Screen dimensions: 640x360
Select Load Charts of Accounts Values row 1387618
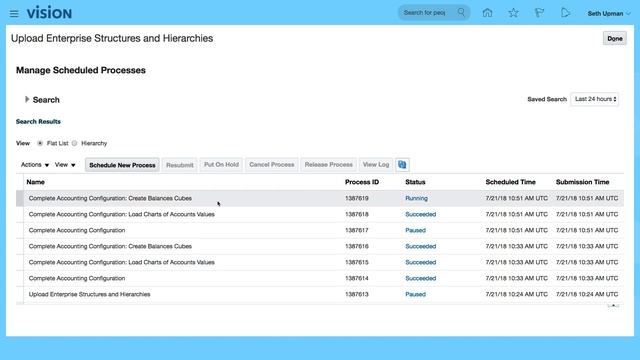[x=320, y=214]
